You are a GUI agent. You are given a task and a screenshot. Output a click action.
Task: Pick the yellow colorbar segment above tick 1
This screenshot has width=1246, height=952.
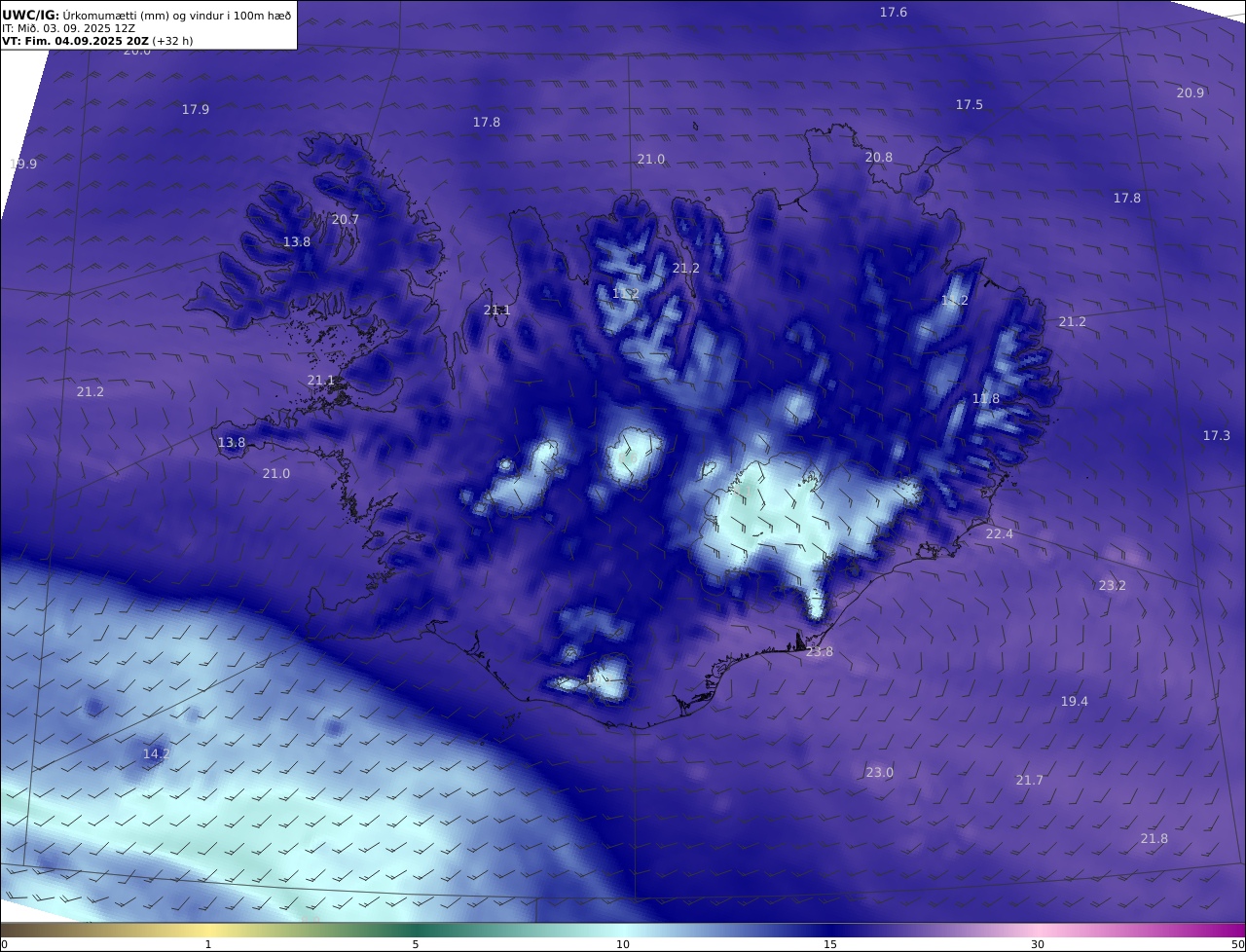tap(208, 930)
